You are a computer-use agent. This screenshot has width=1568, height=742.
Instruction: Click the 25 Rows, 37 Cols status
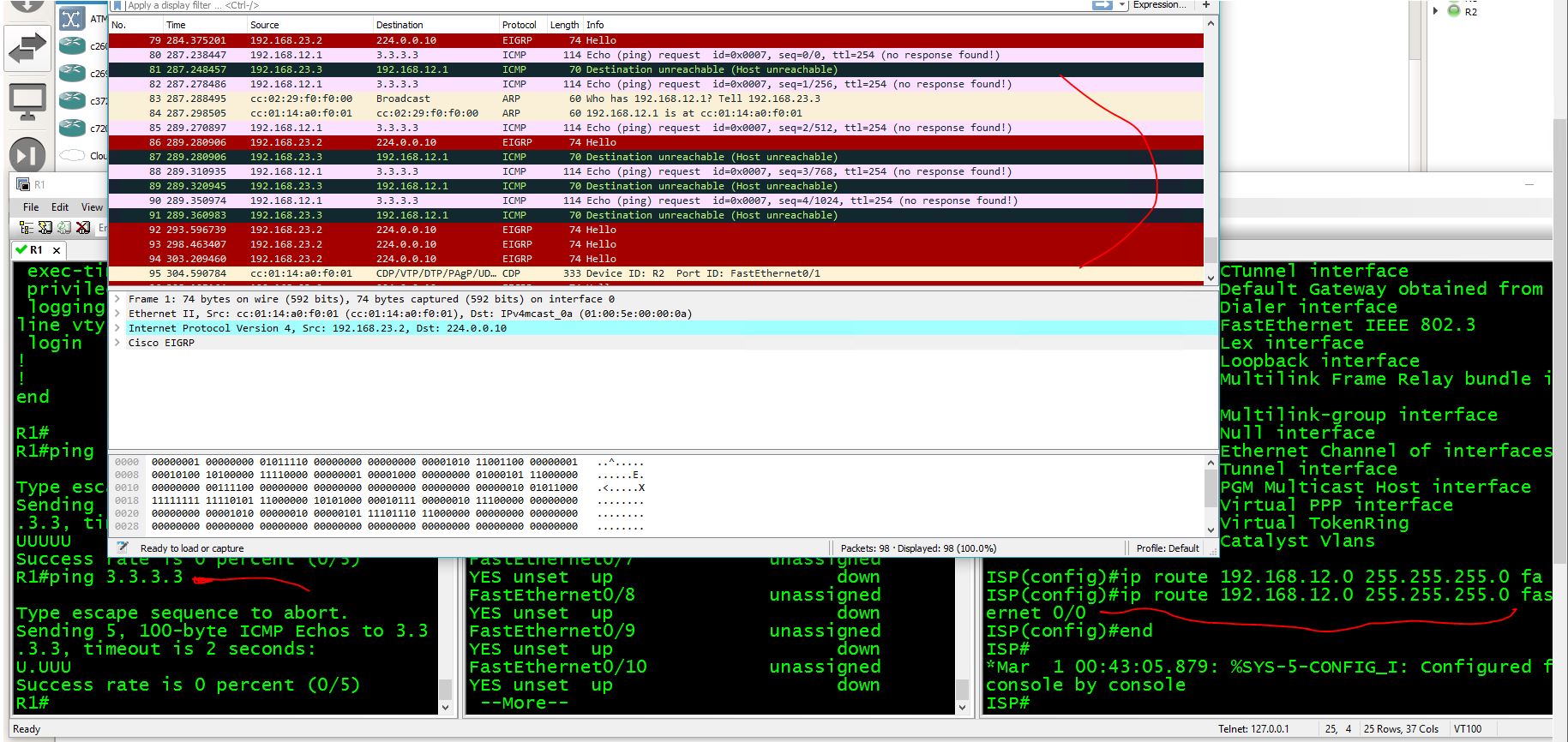(1401, 729)
